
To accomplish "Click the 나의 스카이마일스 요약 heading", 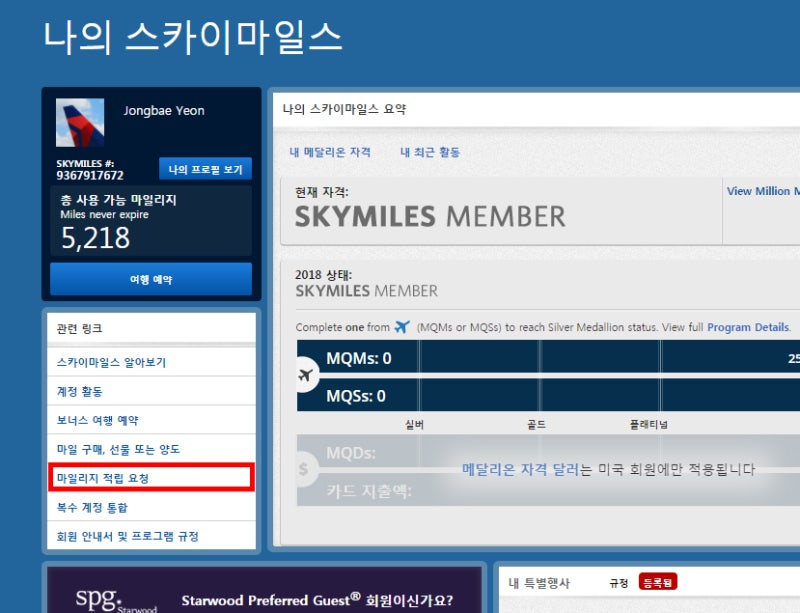I will [344, 109].
